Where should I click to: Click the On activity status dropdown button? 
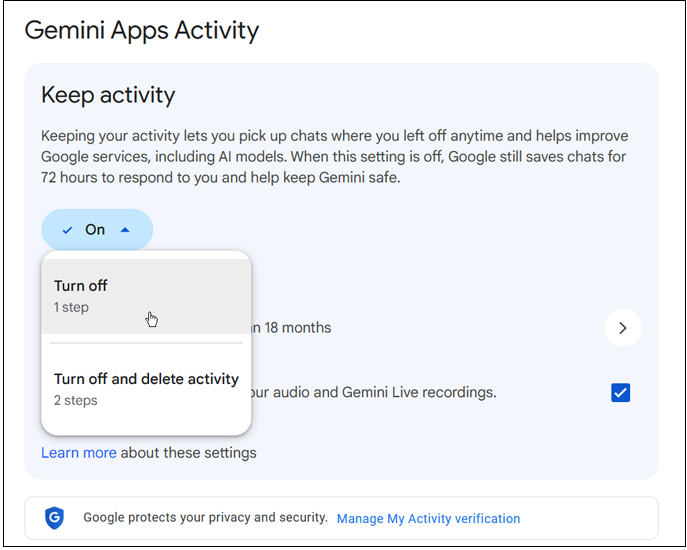pyautogui.click(x=96, y=230)
